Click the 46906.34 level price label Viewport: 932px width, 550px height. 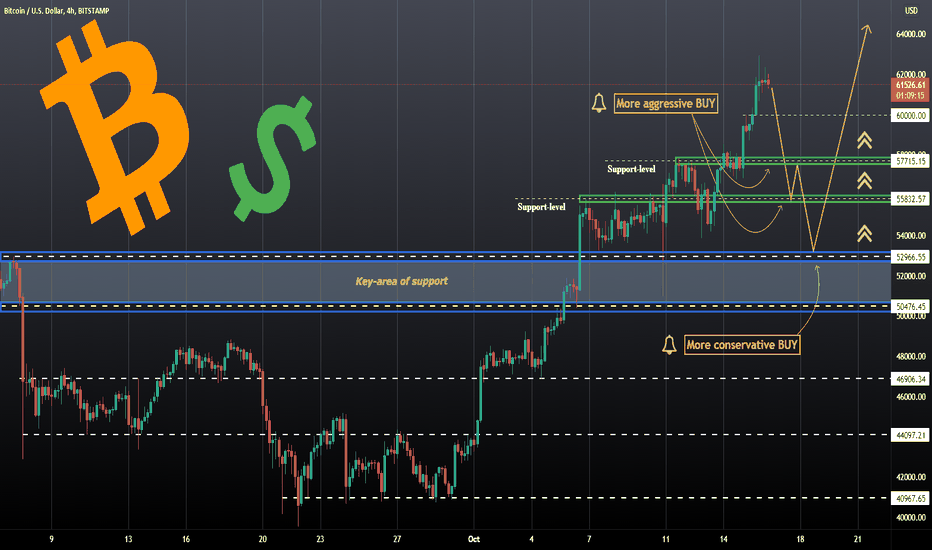click(910, 379)
